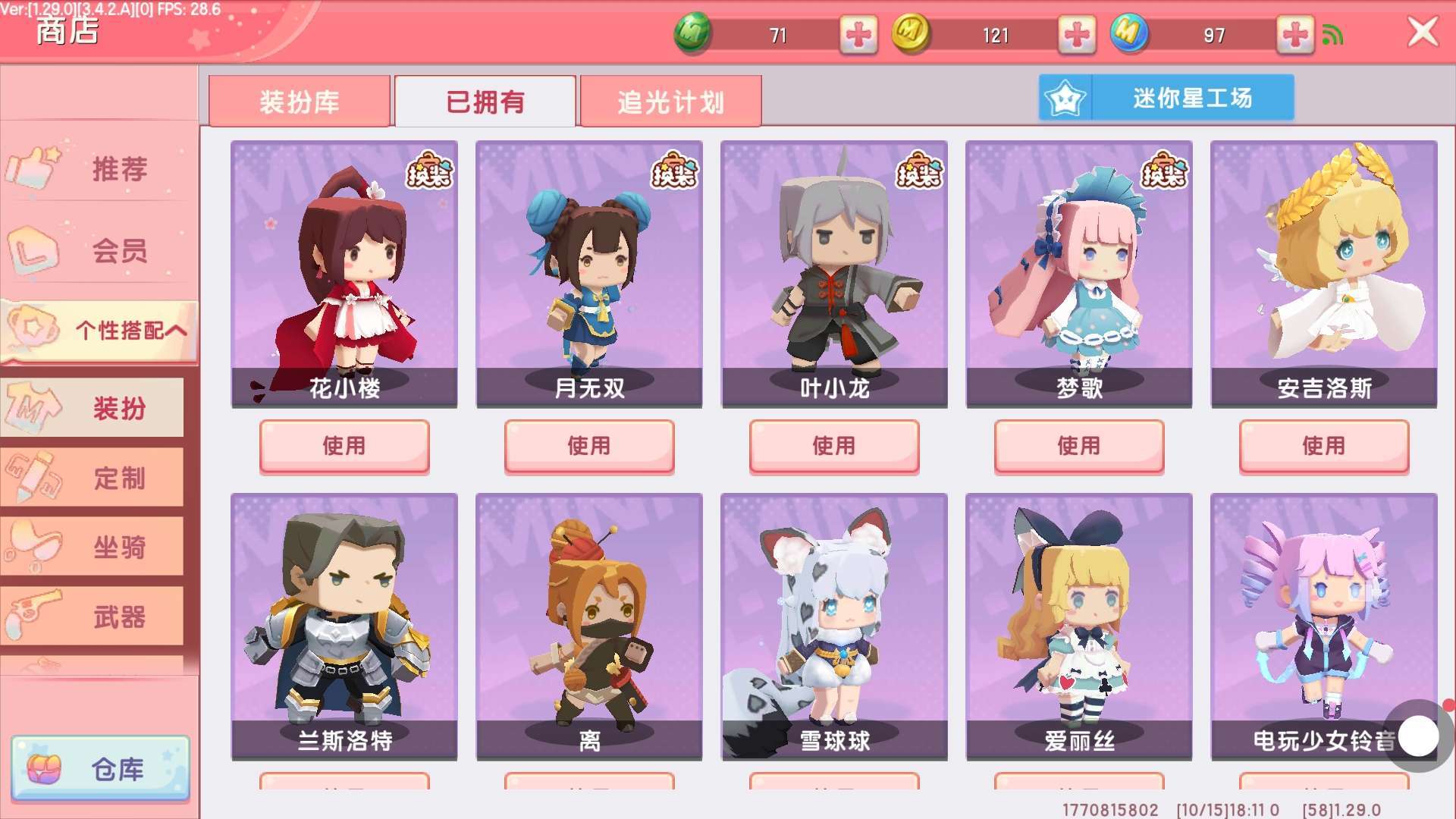
Task: Add more blue mini points
Action: pyautogui.click(x=1295, y=34)
